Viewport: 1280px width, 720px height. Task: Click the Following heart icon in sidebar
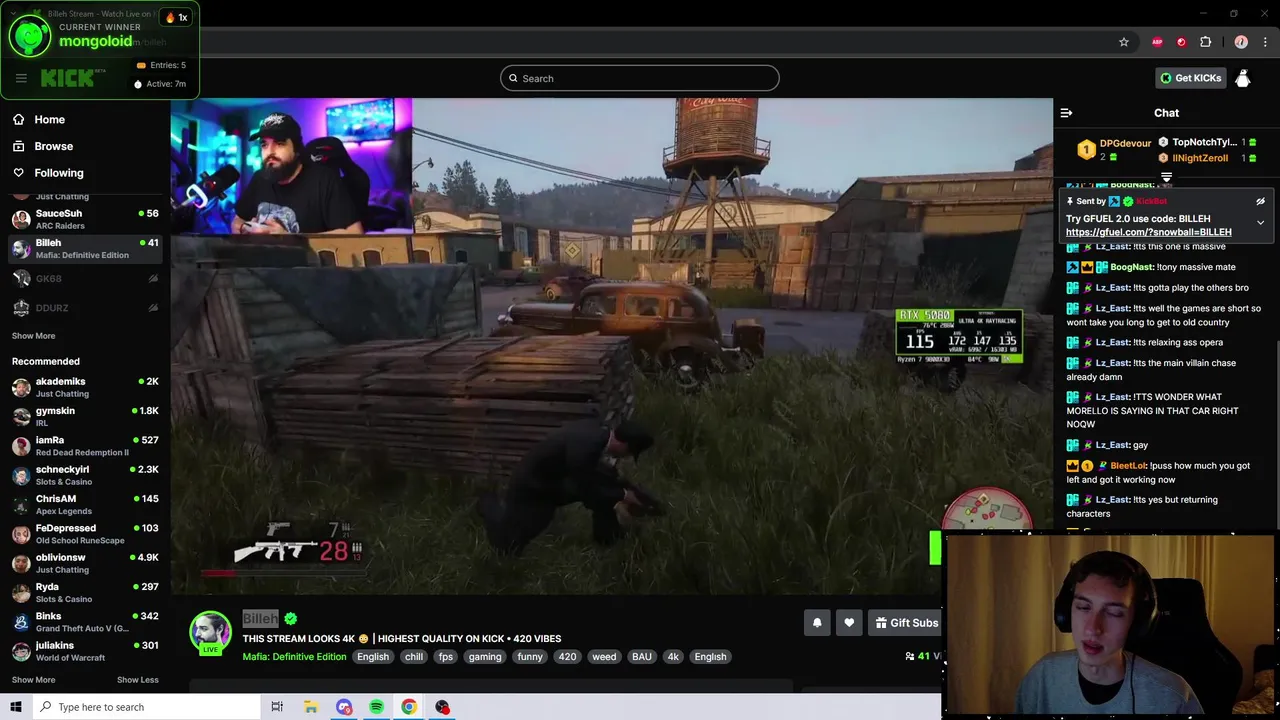point(18,172)
